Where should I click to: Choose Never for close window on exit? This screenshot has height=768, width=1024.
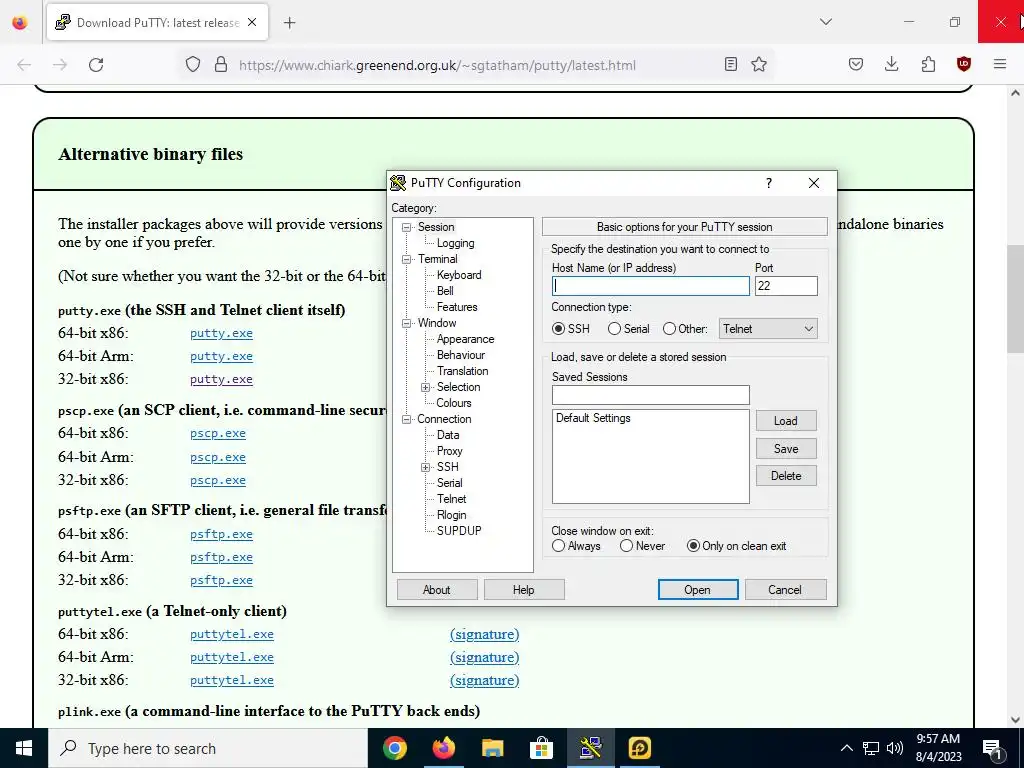[x=626, y=545]
